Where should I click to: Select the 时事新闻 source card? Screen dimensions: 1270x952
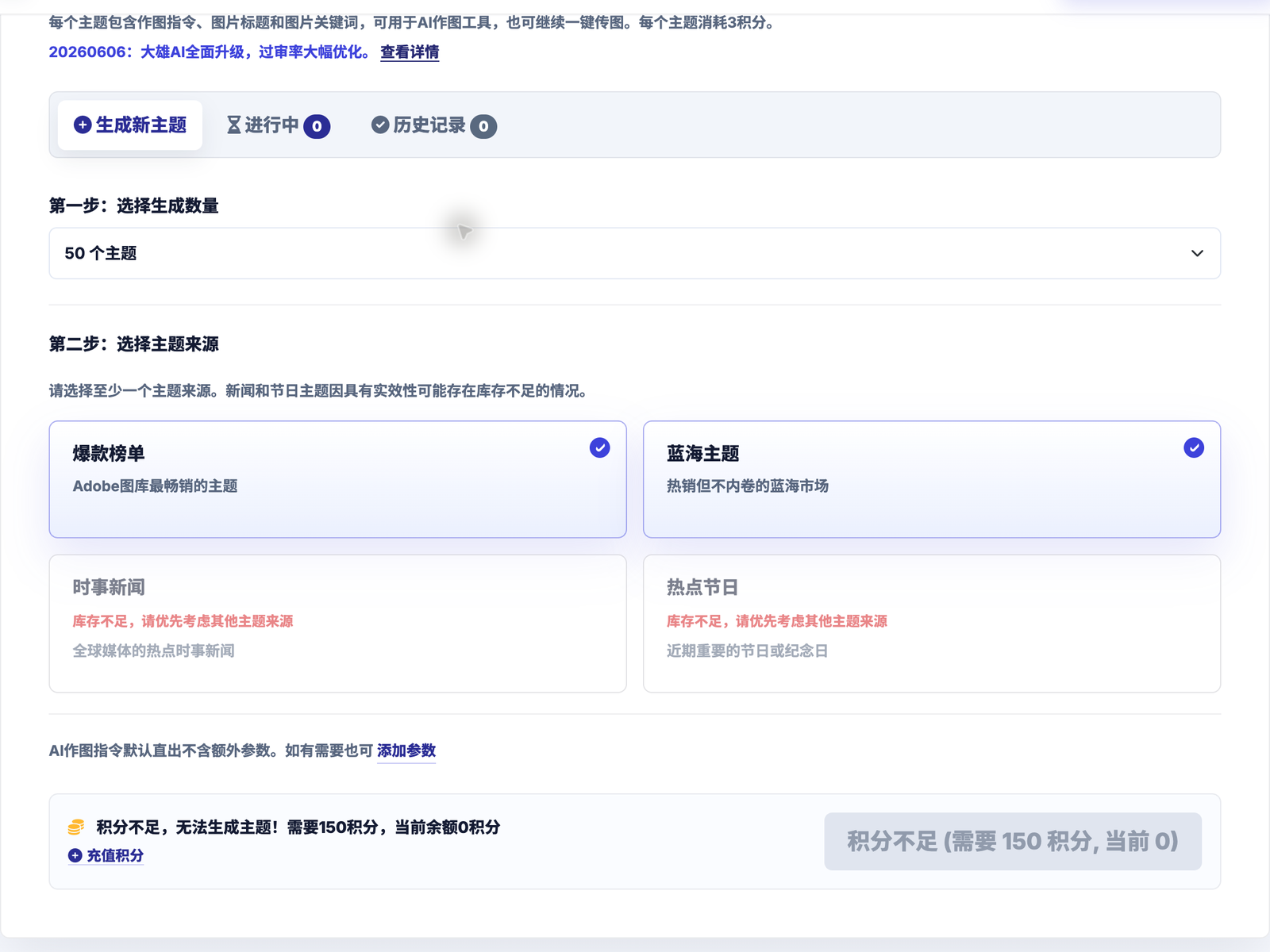point(338,624)
